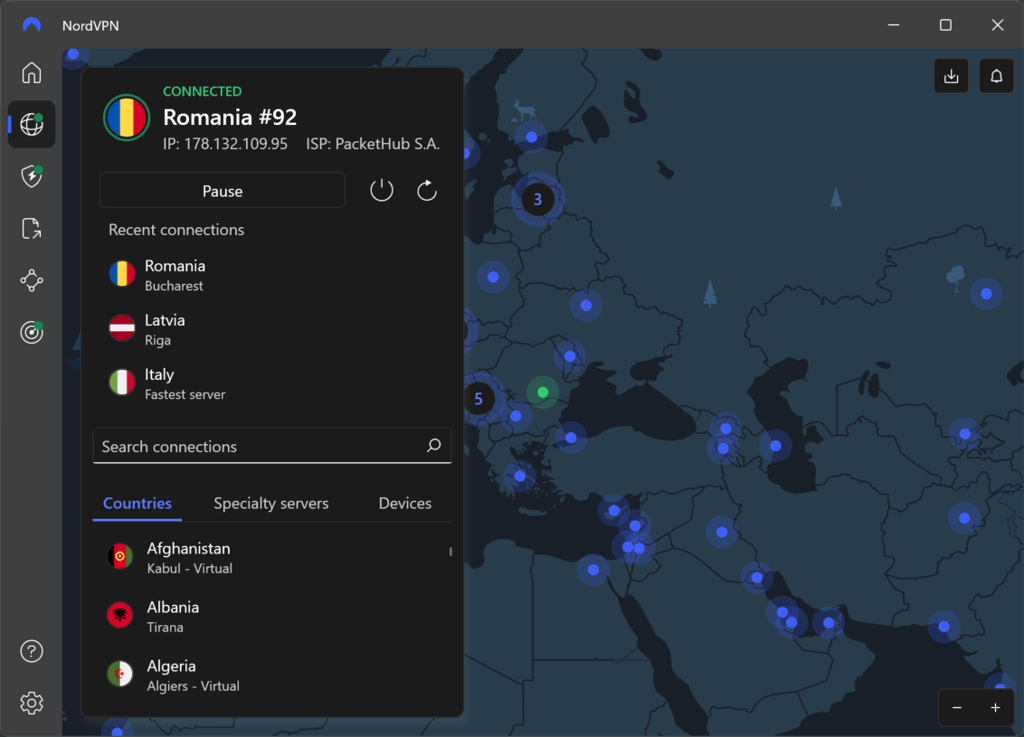This screenshot has width=1024, height=737.
Task: Open Dark Web Monitor target icon
Action: (x=31, y=332)
